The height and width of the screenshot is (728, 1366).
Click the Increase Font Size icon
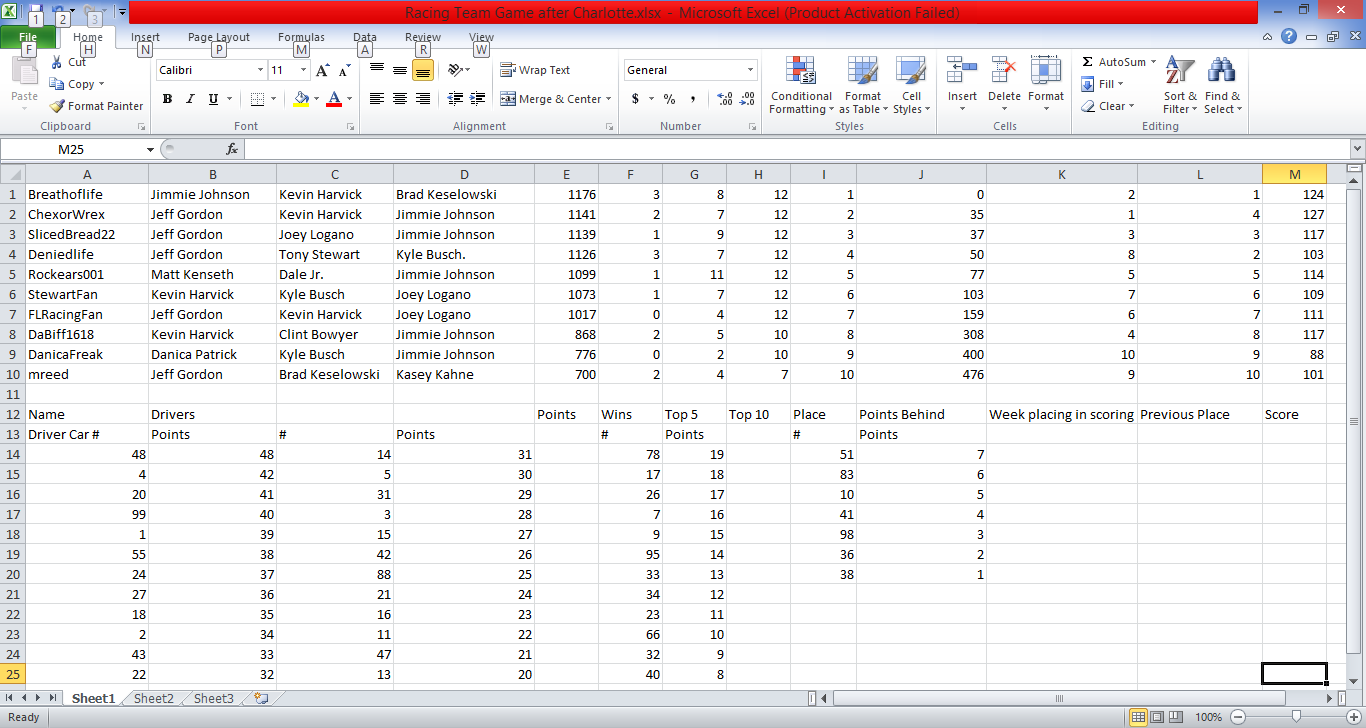[323, 70]
